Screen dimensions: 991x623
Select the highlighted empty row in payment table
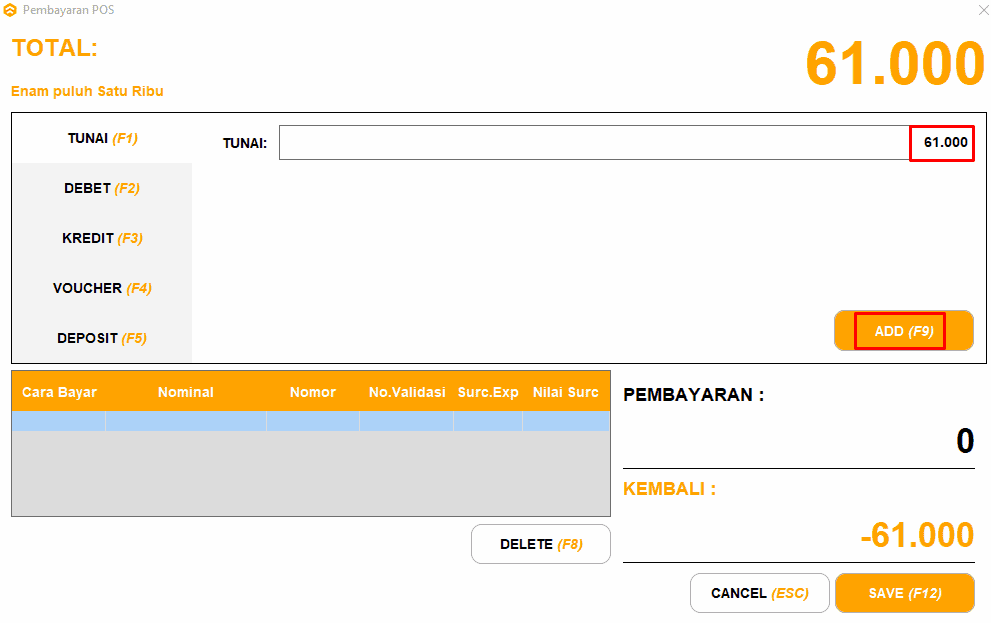[311, 421]
